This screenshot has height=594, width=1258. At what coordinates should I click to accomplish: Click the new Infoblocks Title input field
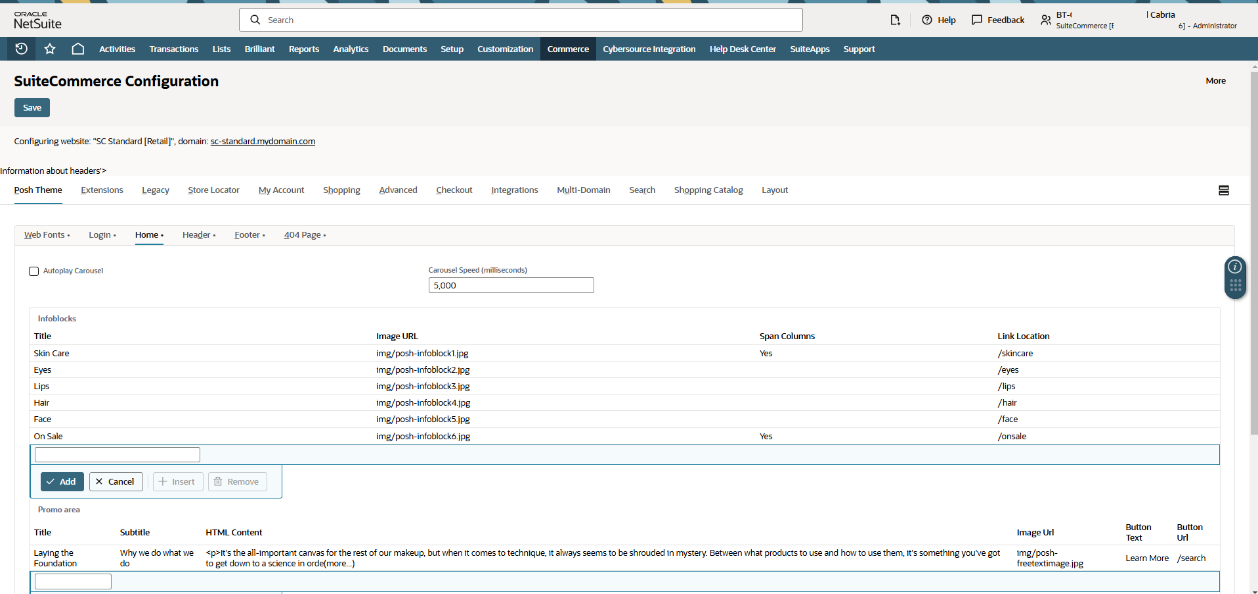pyautogui.click(x=117, y=454)
